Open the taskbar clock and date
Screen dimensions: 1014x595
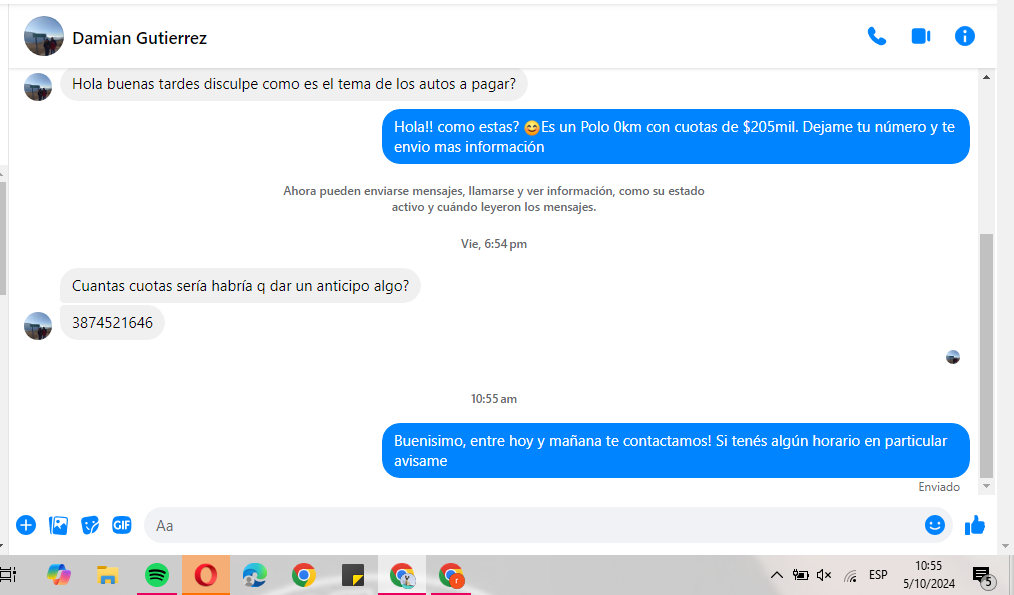pos(929,575)
